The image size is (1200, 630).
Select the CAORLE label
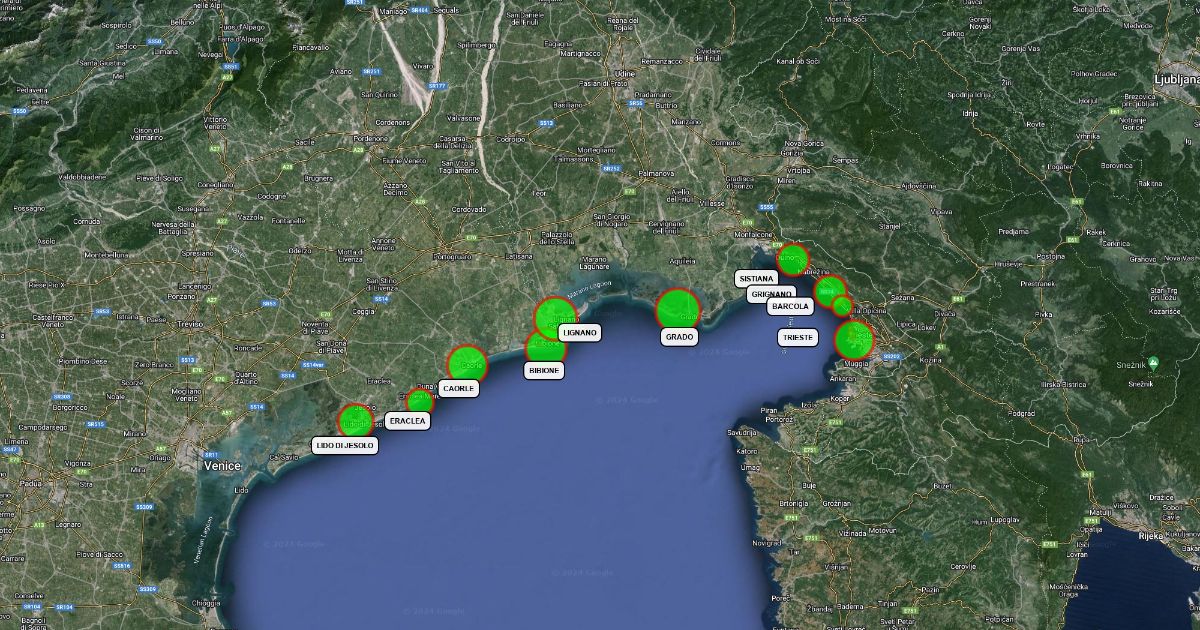459,389
